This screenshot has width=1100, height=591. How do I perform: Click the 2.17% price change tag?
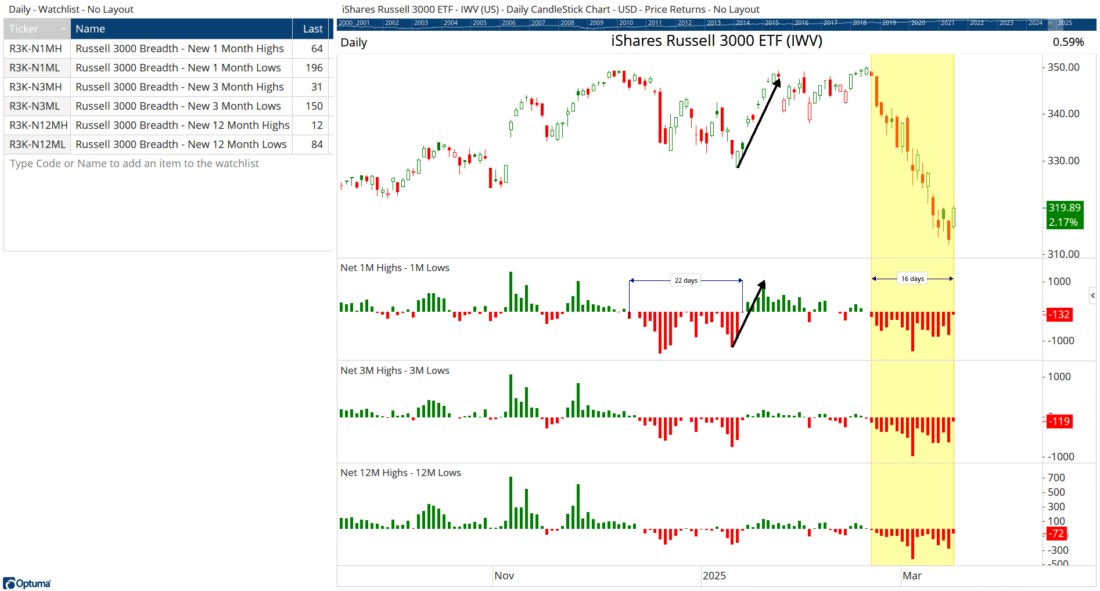click(x=1063, y=222)
